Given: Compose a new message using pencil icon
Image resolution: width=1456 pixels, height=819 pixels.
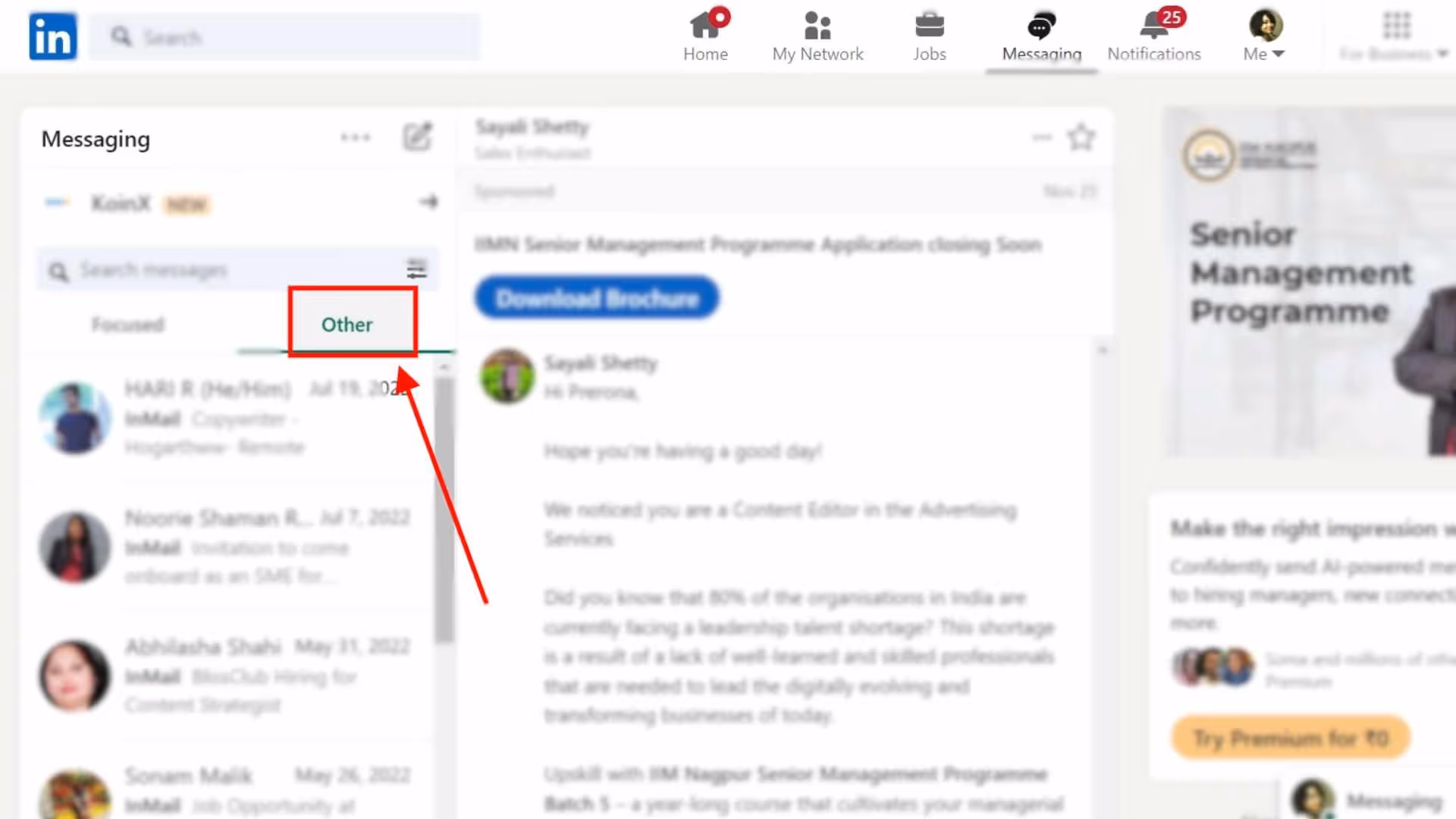Looking at the screenshot, I should point(417,137).
